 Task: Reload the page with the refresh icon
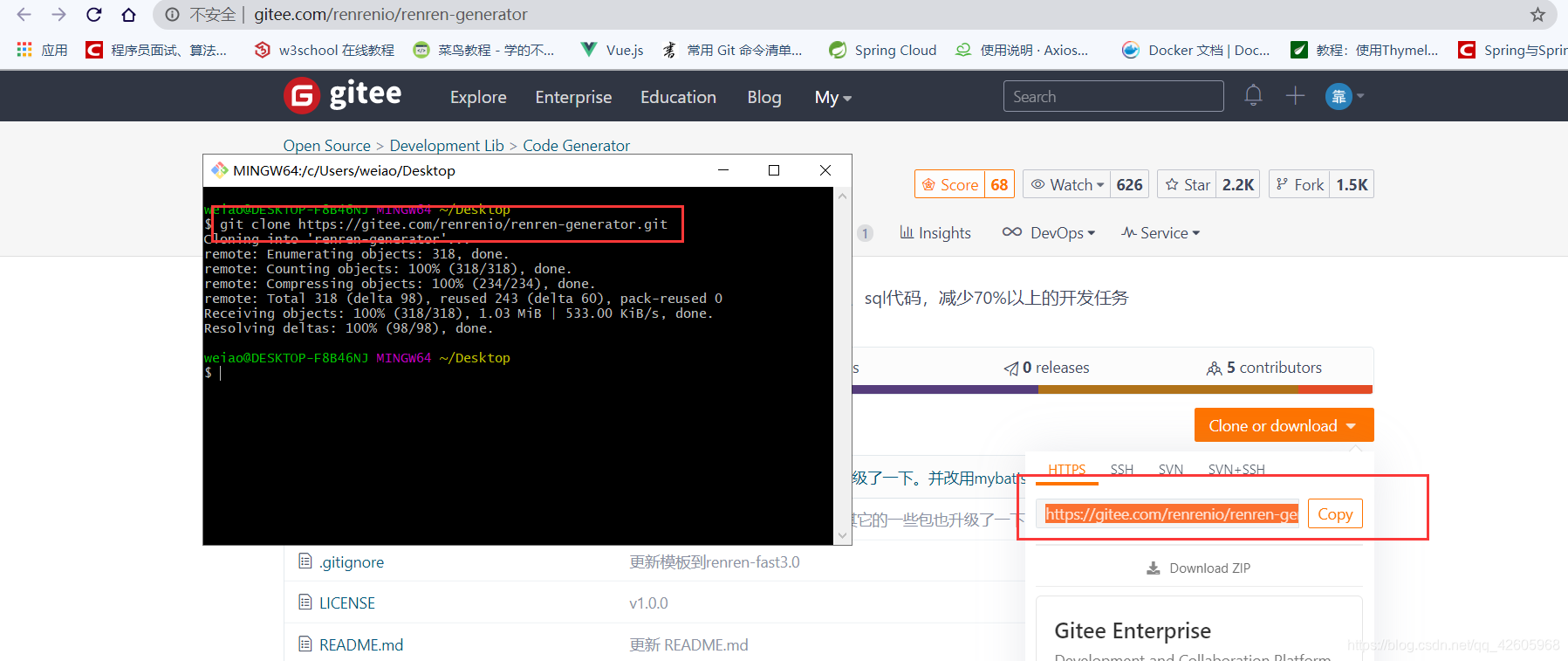pyautogui.click(x=93, y=15)
